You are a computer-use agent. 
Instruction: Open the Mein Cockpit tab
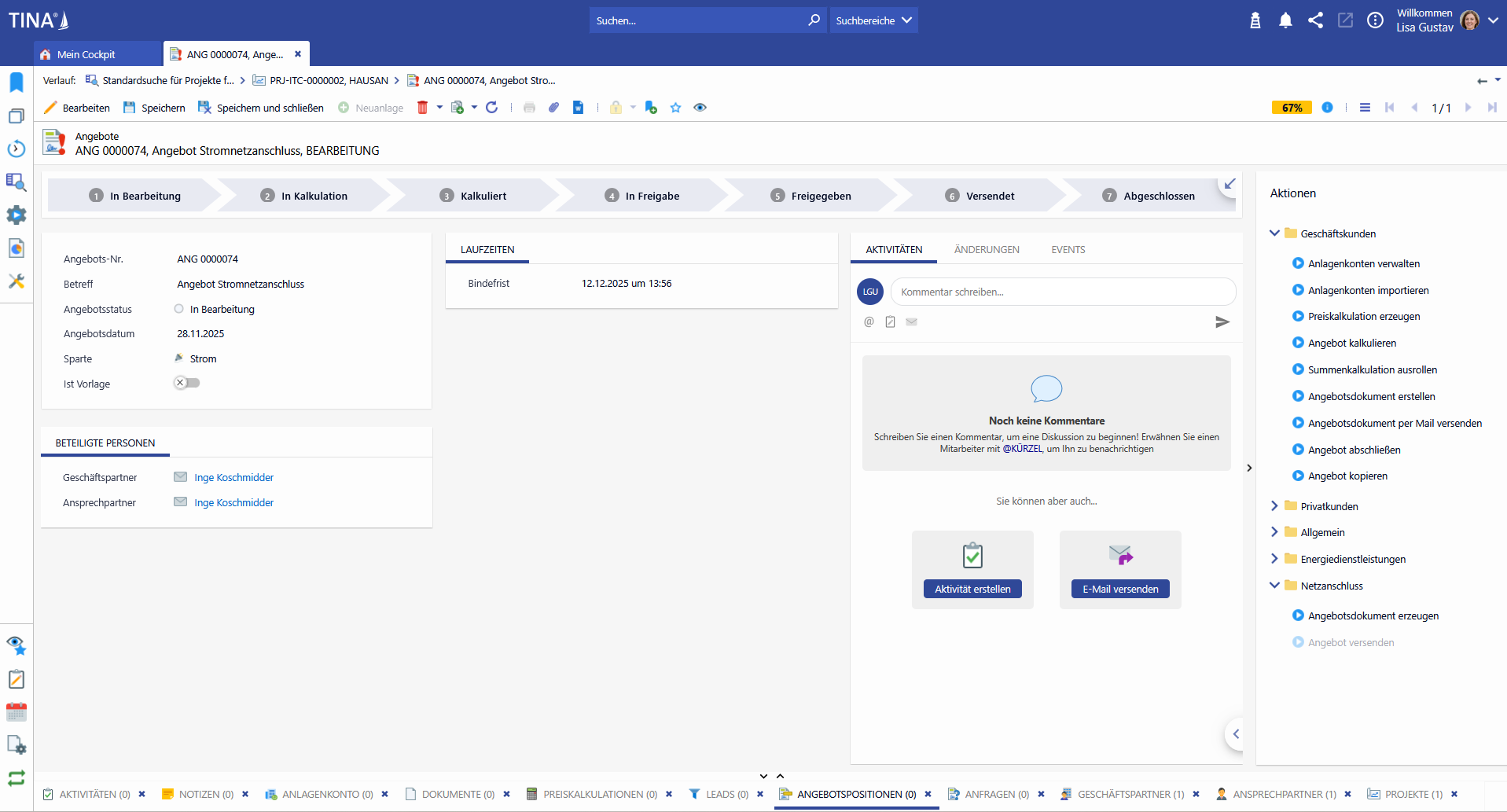(x=86, y=54)
